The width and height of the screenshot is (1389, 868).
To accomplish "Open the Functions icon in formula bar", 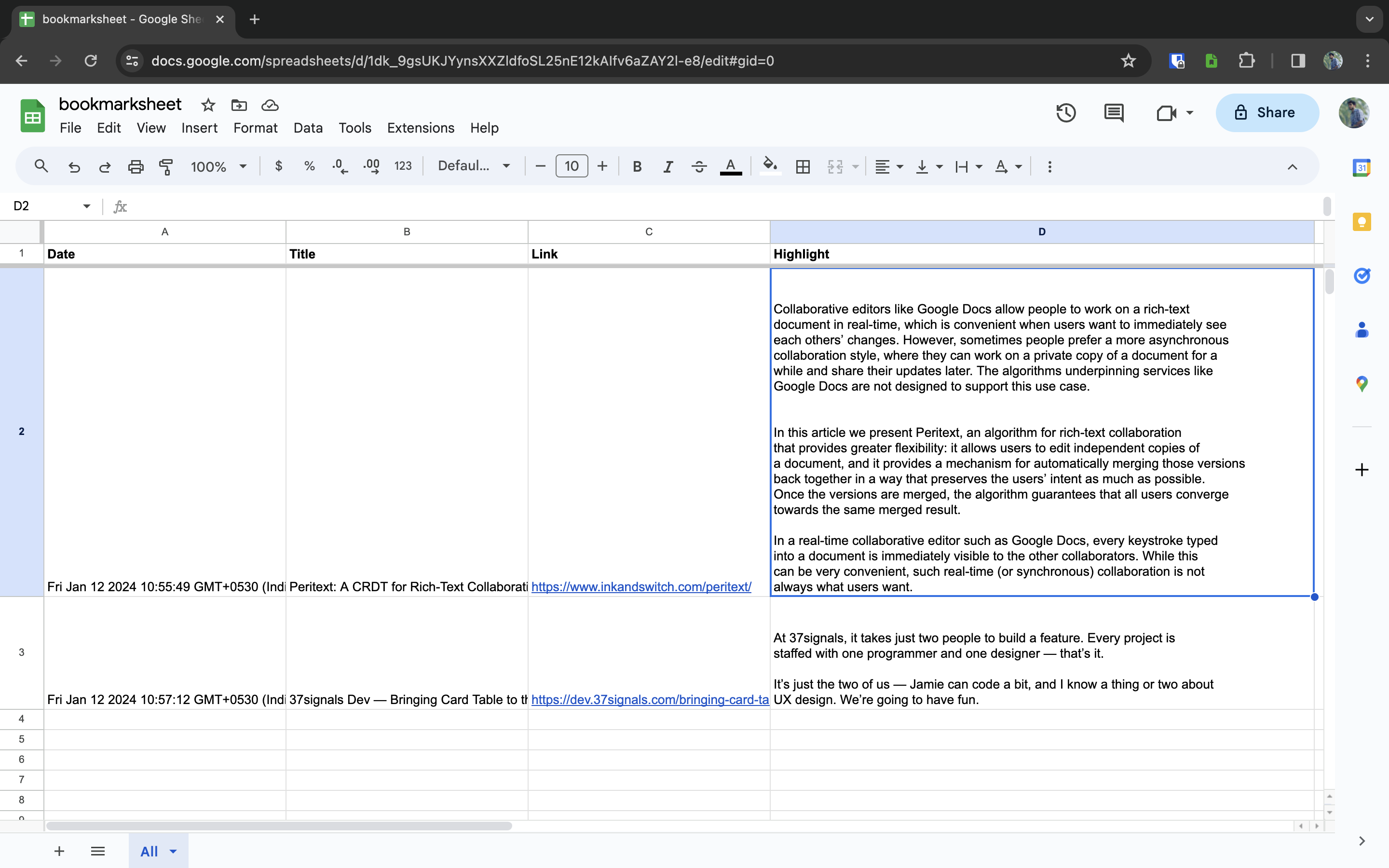I will (121, 206).
